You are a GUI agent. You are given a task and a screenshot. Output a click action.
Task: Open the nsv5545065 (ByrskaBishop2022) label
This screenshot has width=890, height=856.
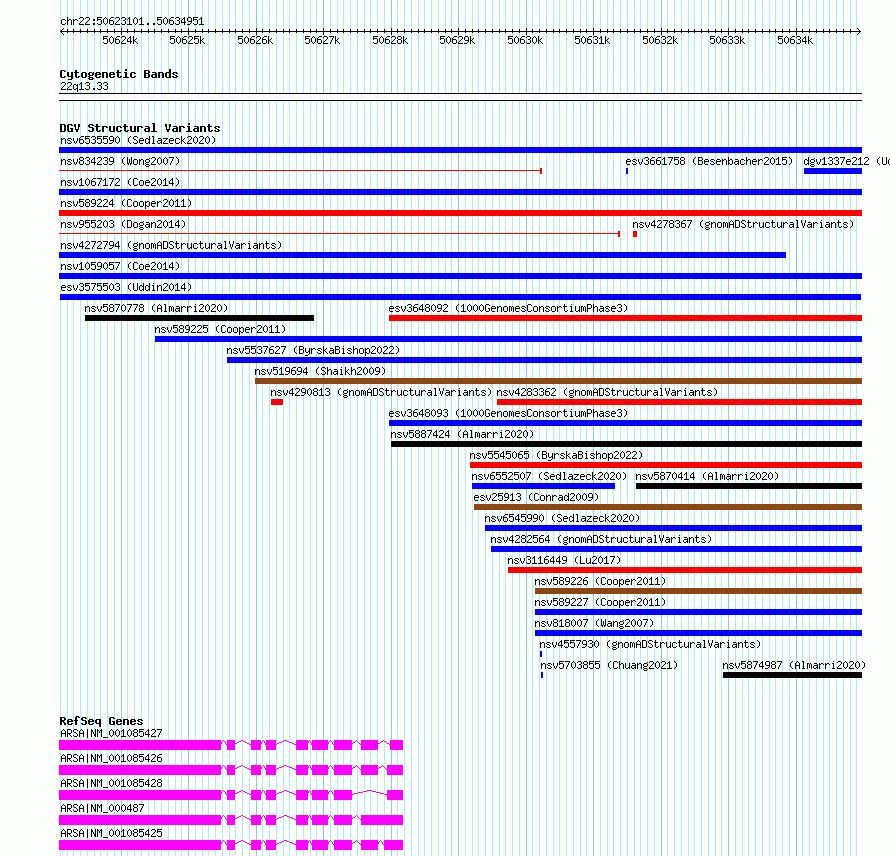point(556,455)
